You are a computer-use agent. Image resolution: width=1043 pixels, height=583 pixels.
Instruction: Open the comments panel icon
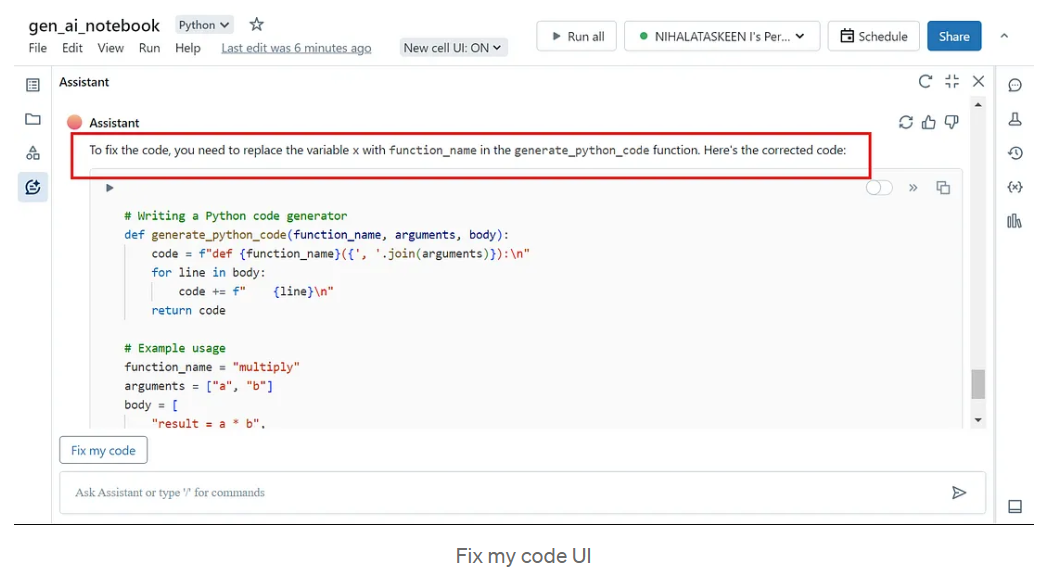[x=1015, y=85]
